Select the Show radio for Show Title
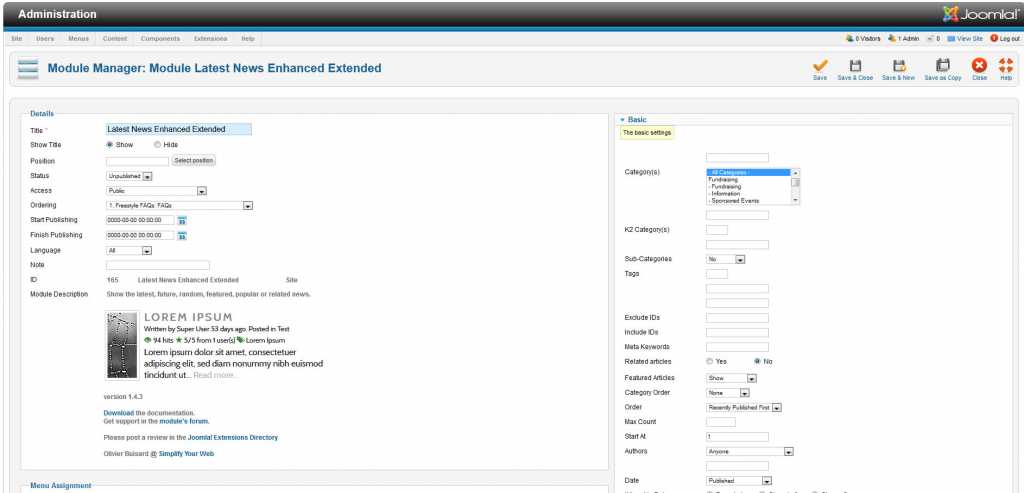The width and height of the screenshot is (1024, 493). coord(110,145)
